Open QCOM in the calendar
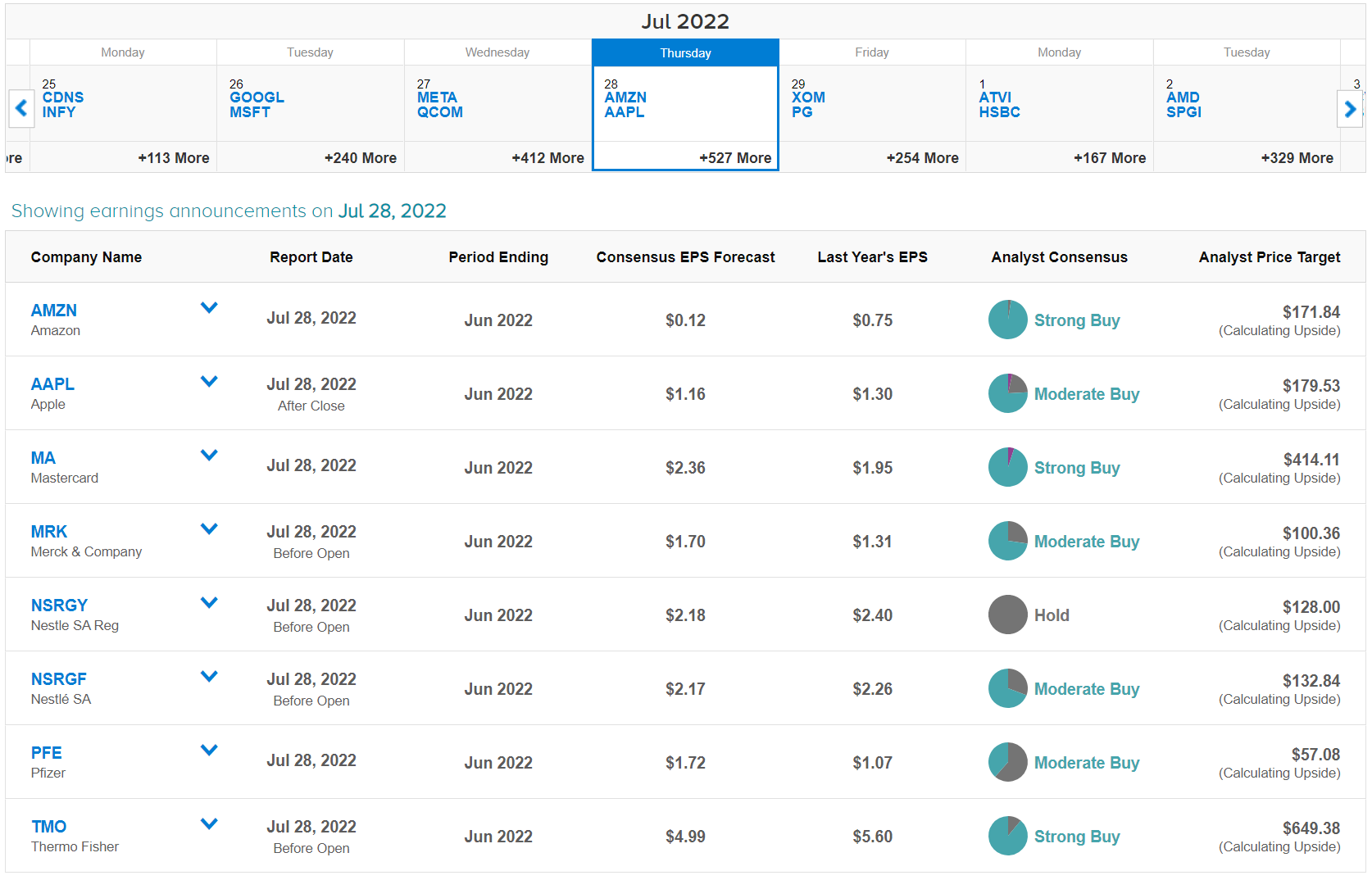Viewport: 1372px width, 880px height. 440,112
